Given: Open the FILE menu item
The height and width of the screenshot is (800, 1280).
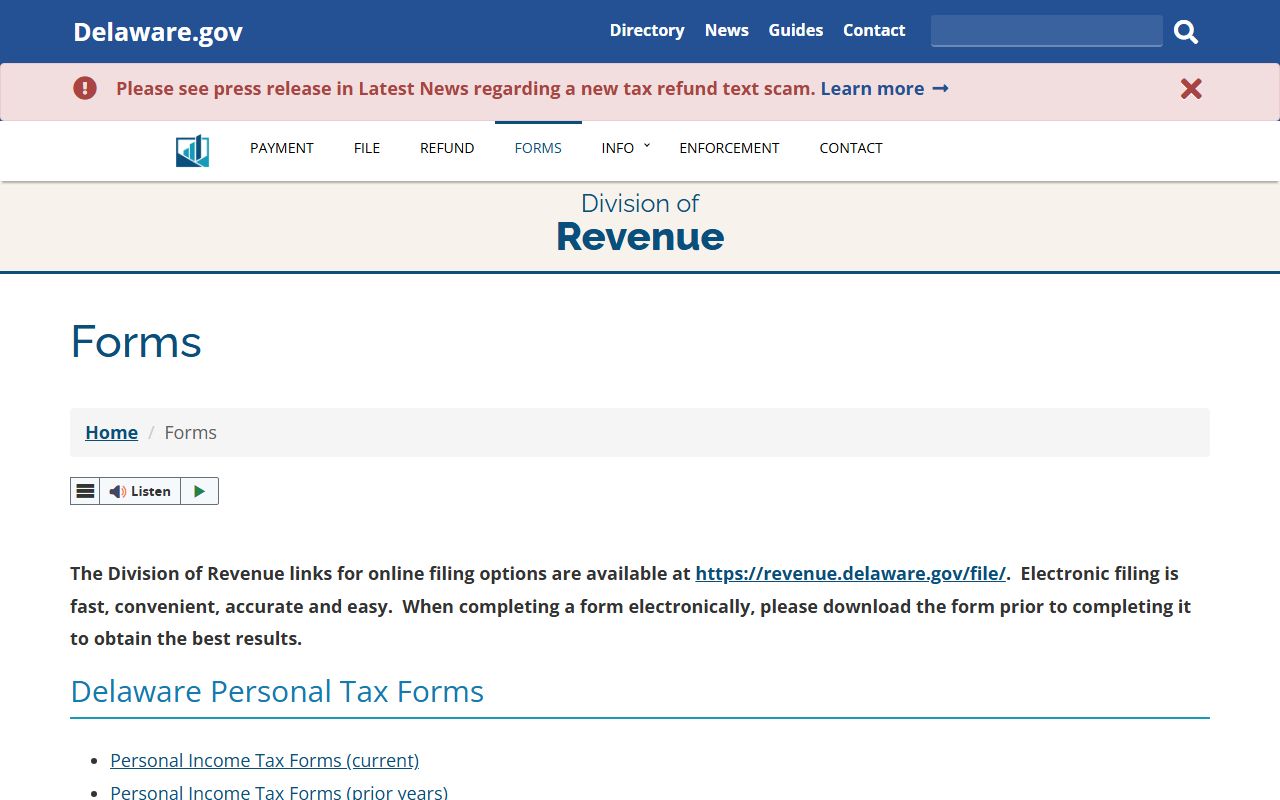Looking at the screenshot, I should point(367,148).
